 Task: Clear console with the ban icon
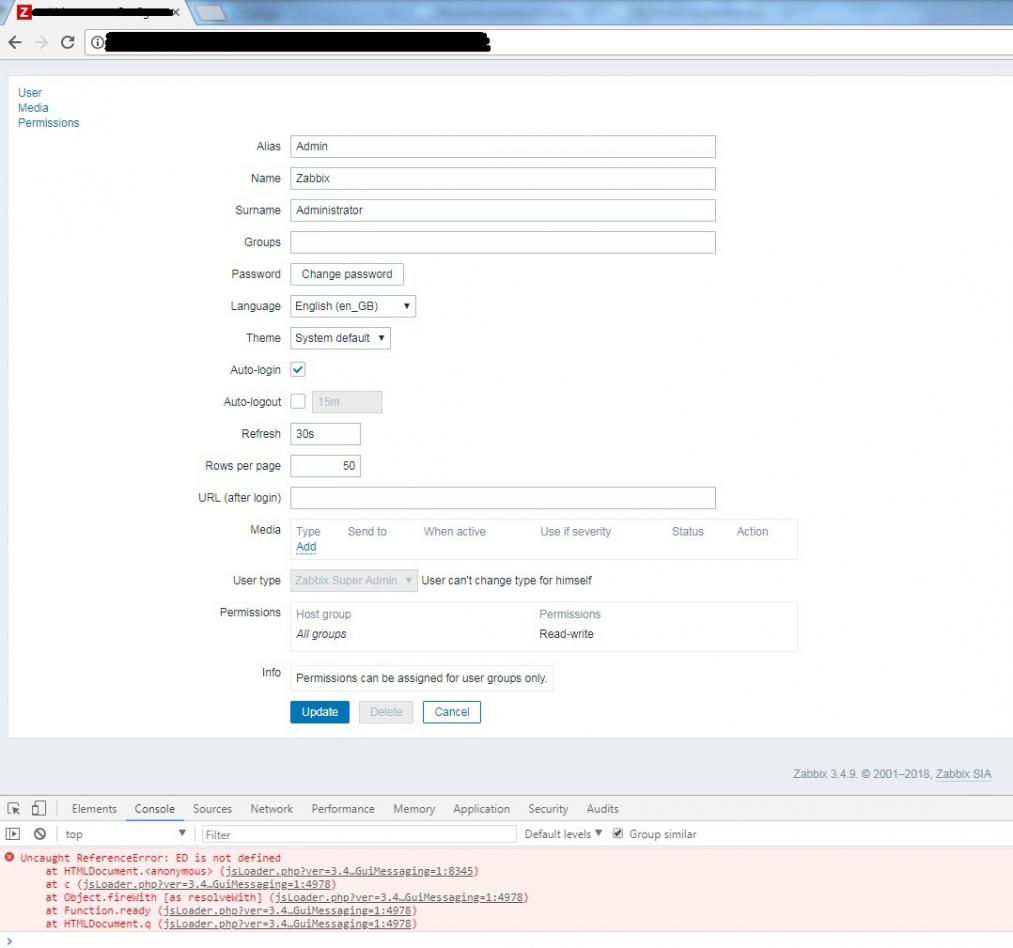click(x=40, y=834)
